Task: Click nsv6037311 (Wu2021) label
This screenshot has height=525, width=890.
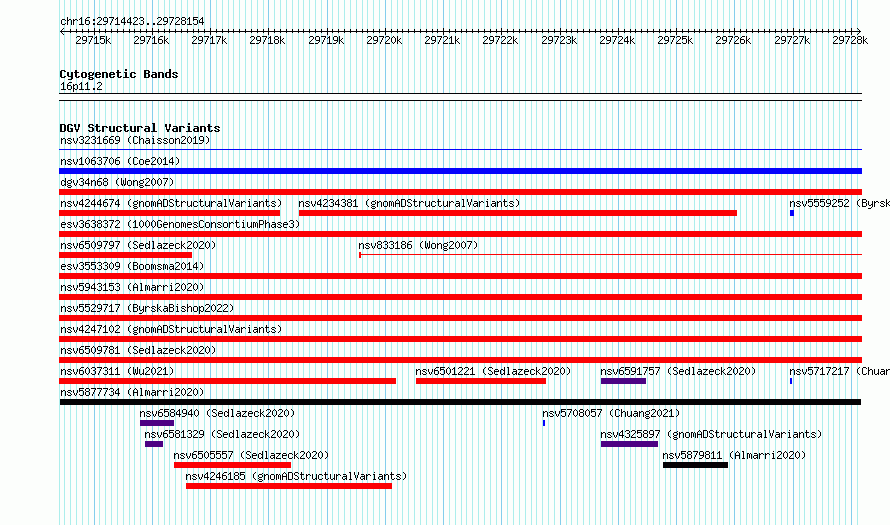Action: coord(117,371)
